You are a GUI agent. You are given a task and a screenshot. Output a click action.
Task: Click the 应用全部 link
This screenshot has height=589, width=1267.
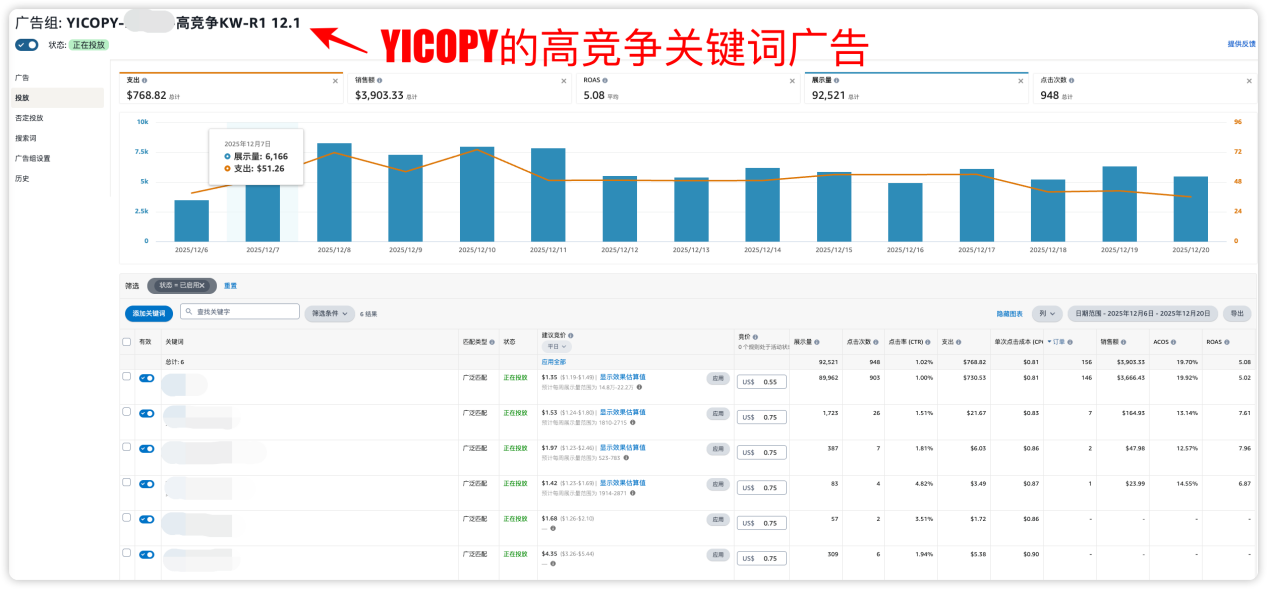(554, 361)
